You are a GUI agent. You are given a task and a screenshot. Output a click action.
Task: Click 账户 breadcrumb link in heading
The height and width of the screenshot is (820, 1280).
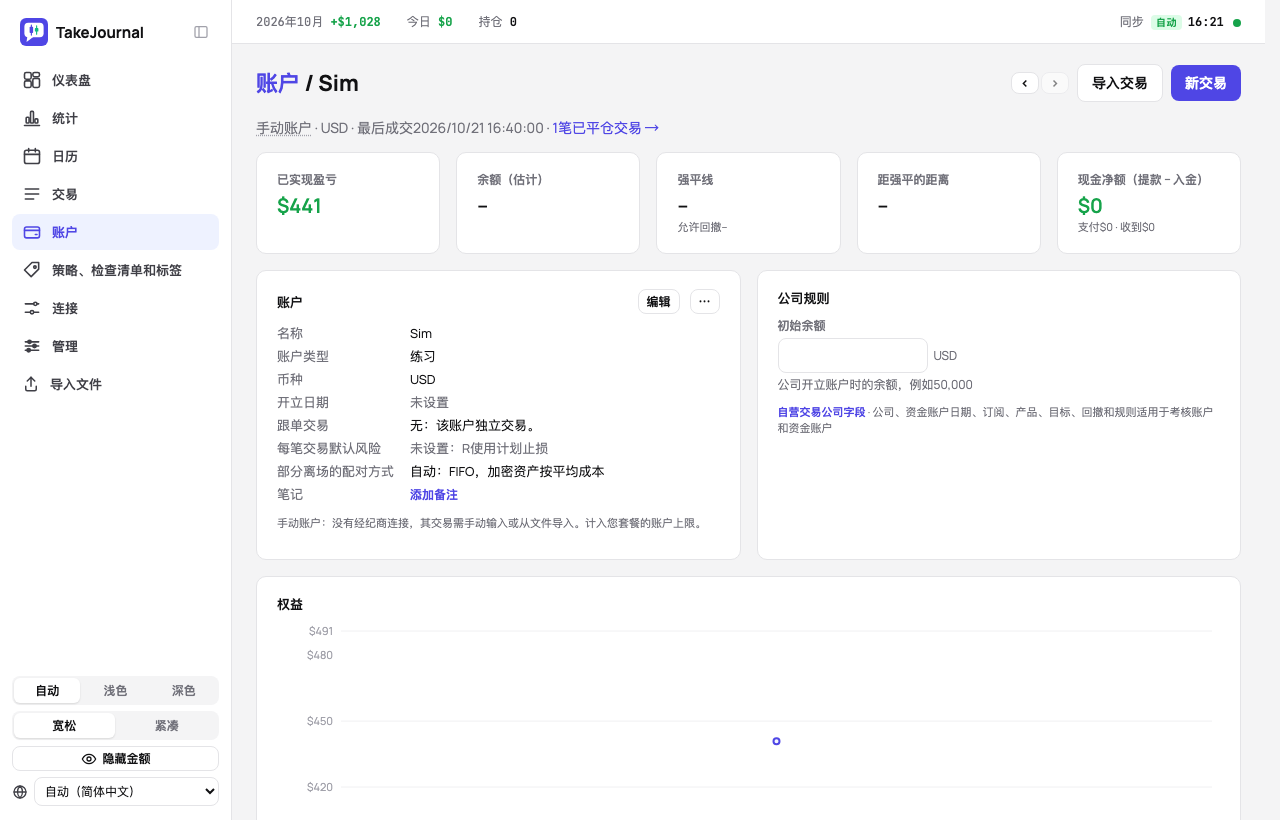click(277, 83)
